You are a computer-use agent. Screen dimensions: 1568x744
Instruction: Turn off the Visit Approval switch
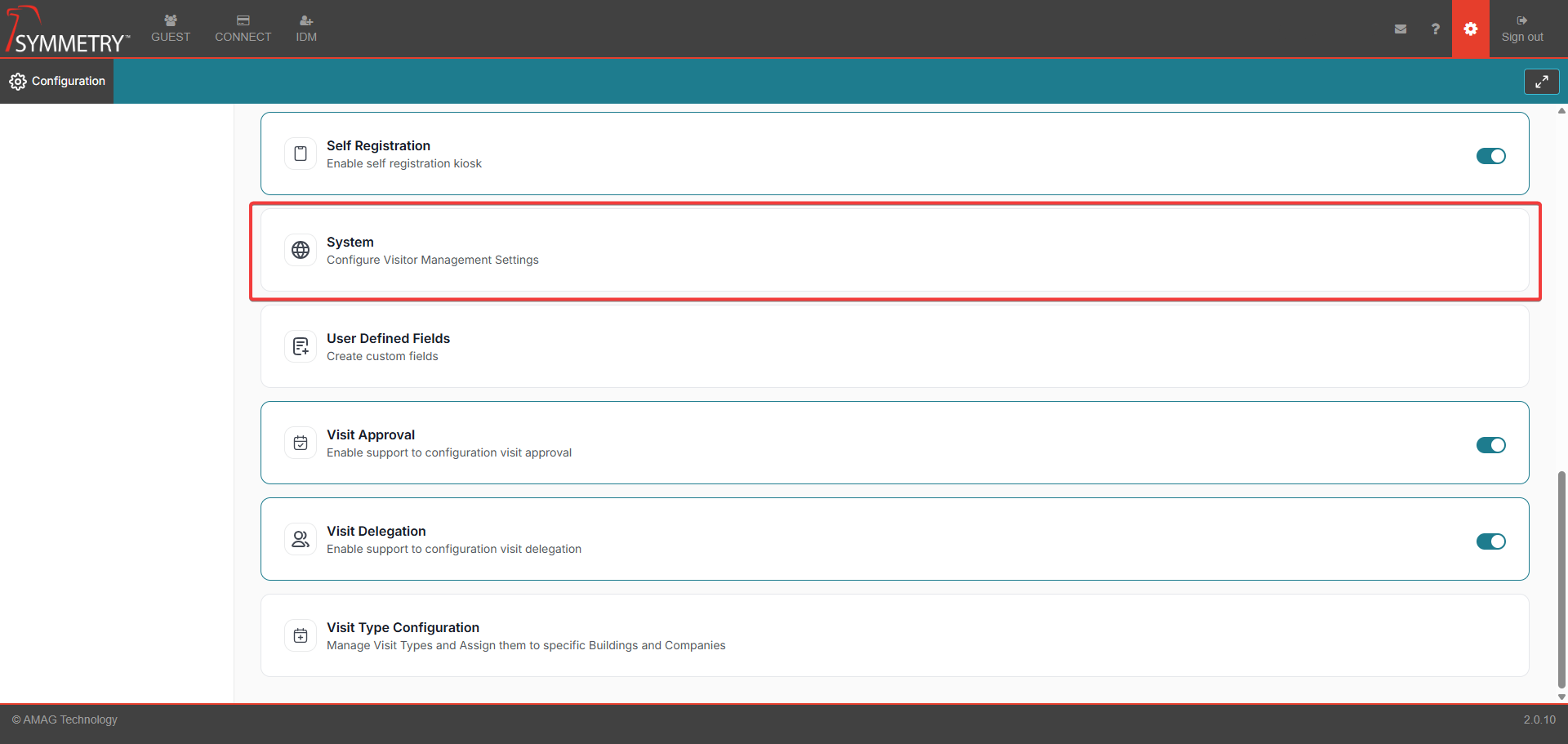pyautogui.click(x=1490, y=445)
